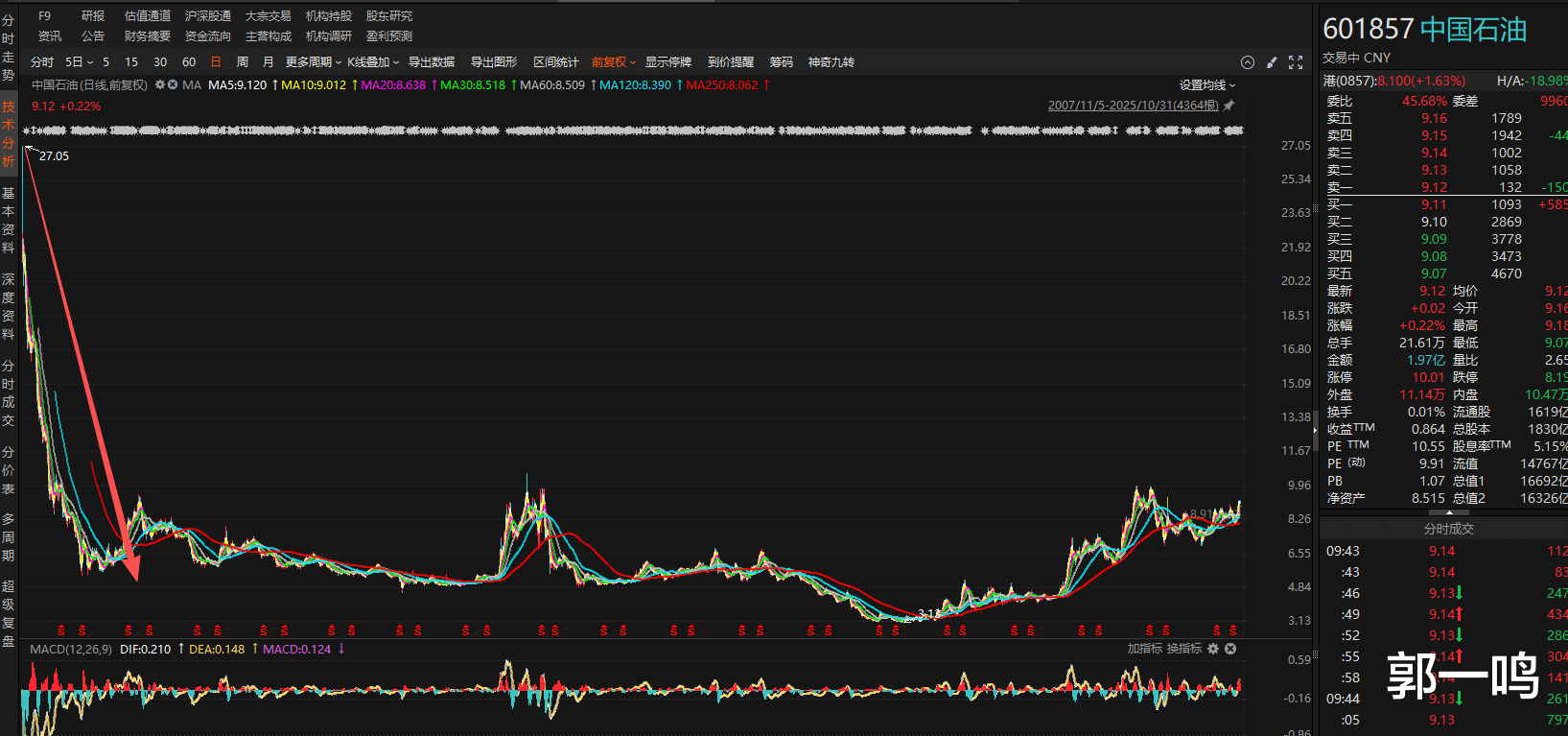Click the 到价提醒 price alert button
This screenshot has height=736, width=1568.
(x=731, y=62)
